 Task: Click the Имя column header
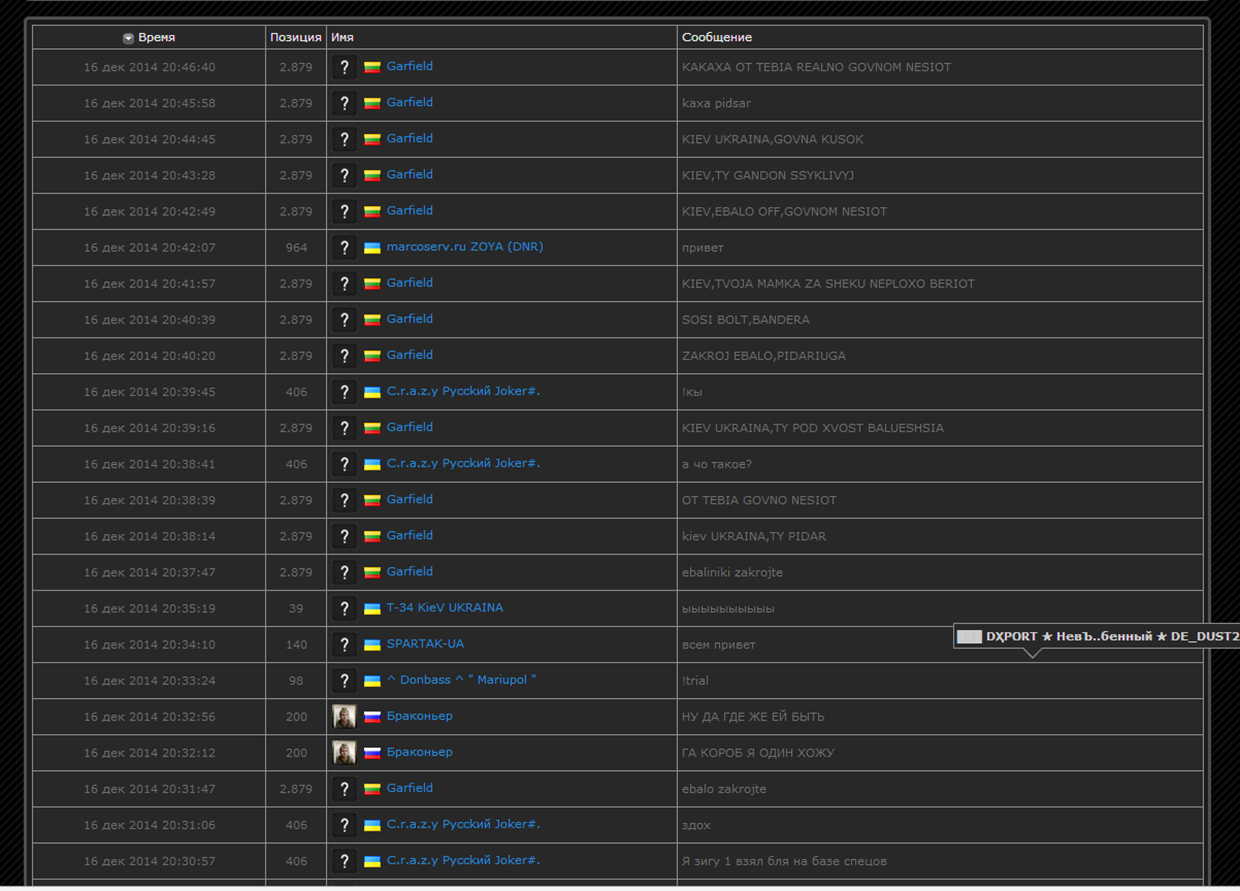point(342,38)
